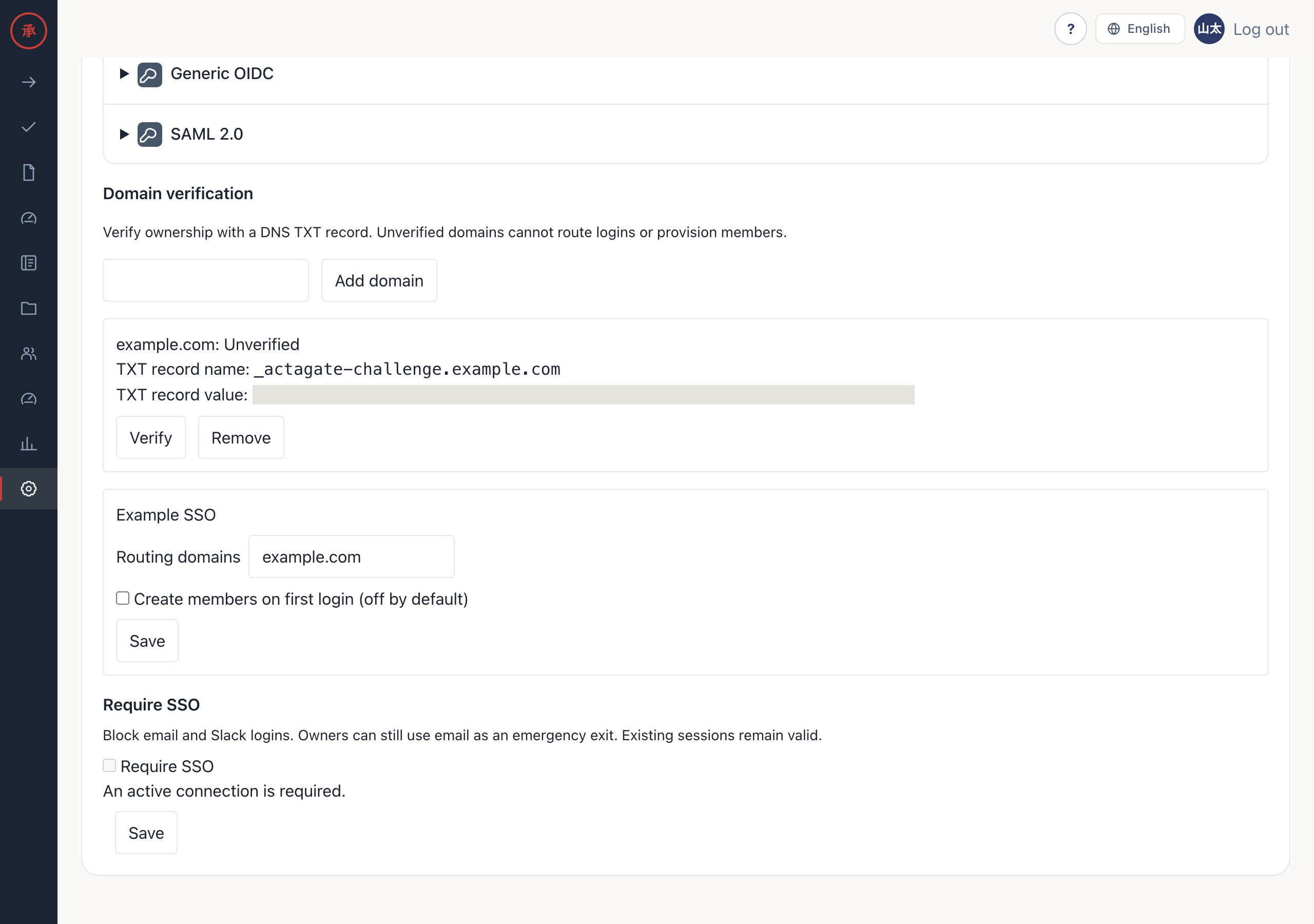Enable Create members on first login
1314x924 pixels.
click(x=123, y=598)
